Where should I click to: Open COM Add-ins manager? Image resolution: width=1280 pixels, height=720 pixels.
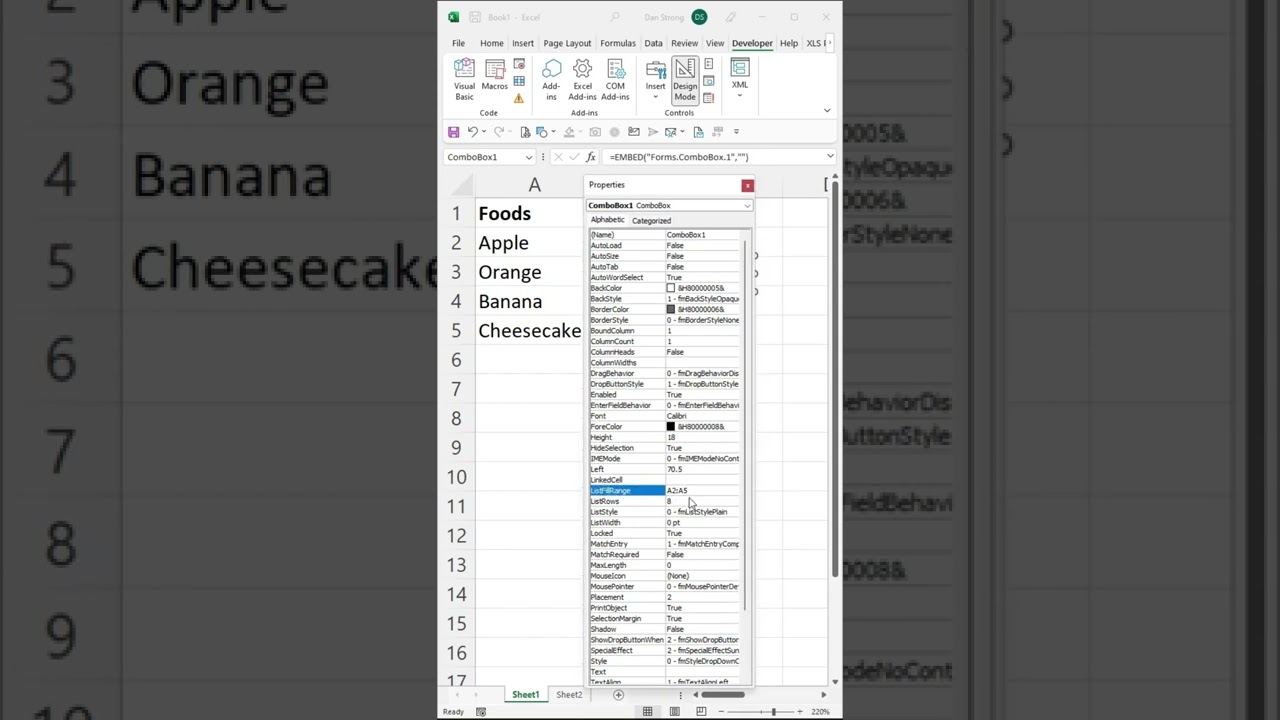click(615, 79)
